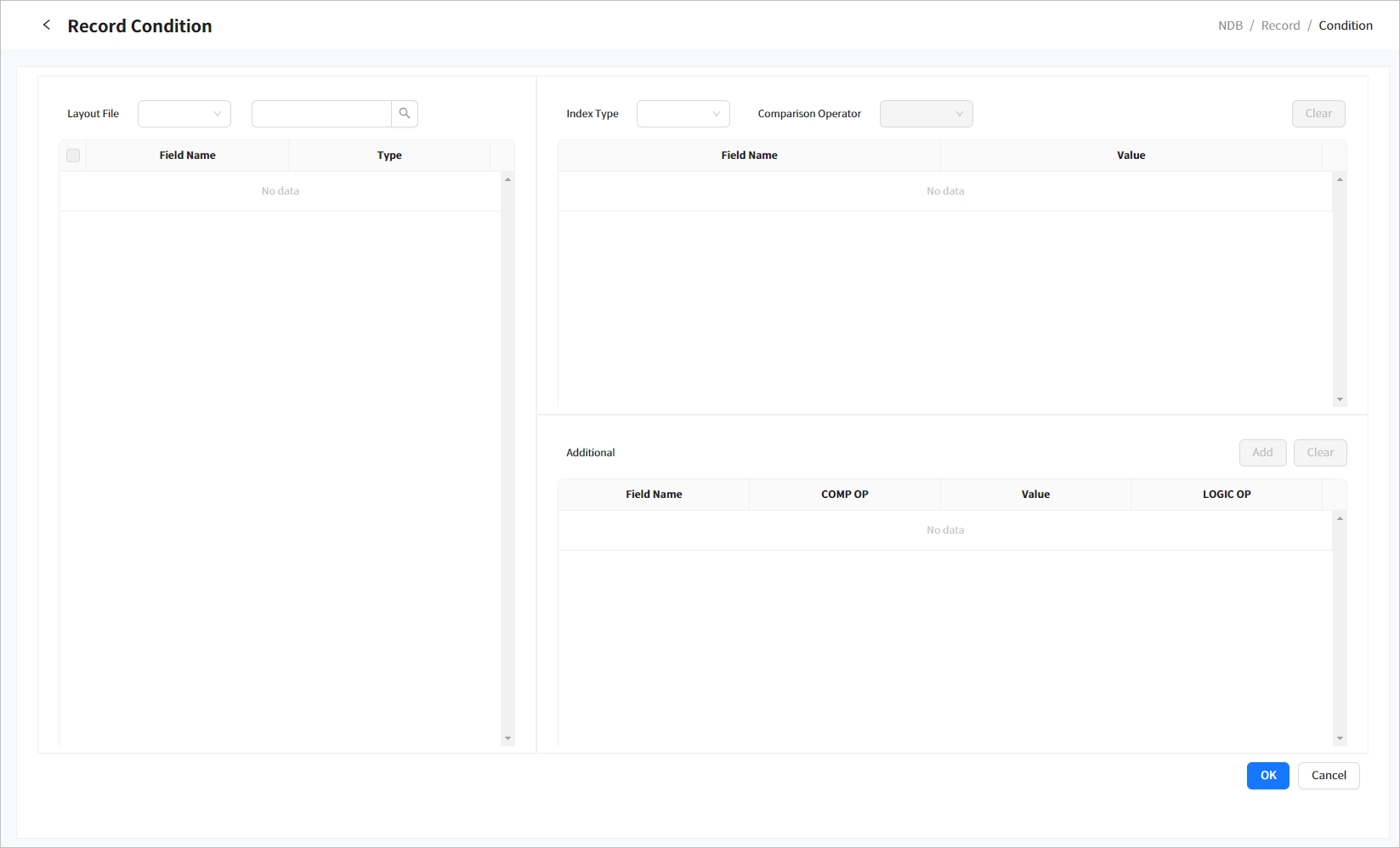Screen dimensions: 1400x848
Task: Click scroll-up arrow in left field list
Action: coord(507,179)
